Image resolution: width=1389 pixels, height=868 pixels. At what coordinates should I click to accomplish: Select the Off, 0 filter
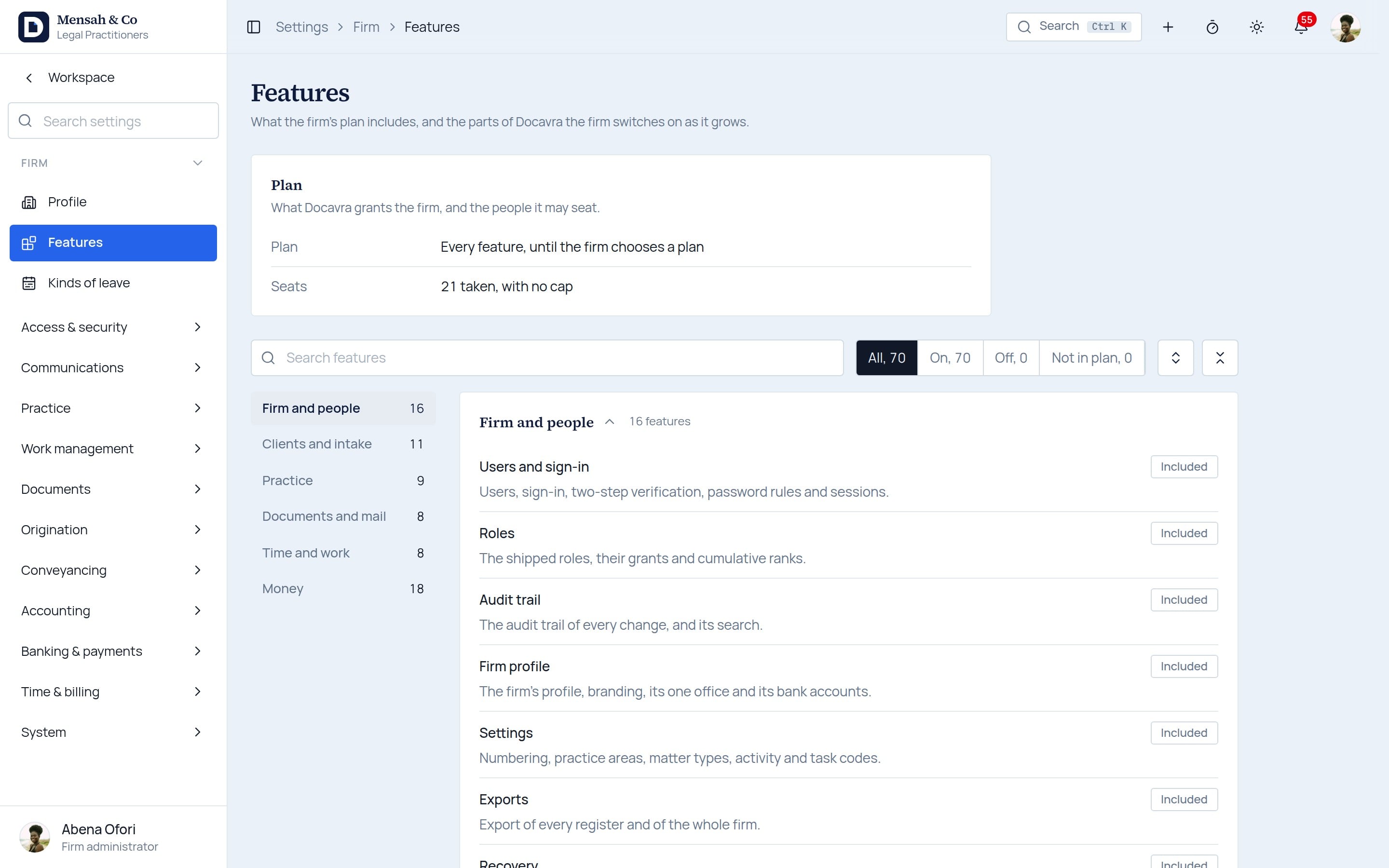point(1011,358)
